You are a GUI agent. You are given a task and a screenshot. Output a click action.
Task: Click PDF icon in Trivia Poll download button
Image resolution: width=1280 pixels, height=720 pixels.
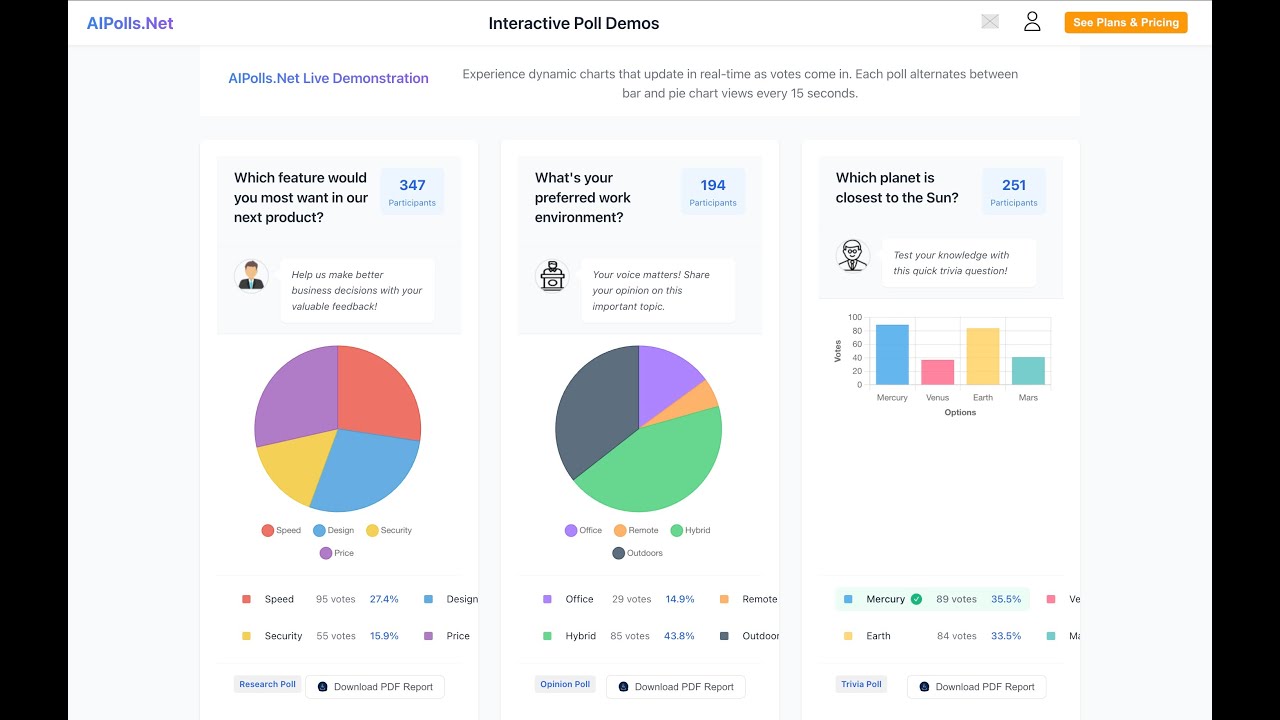[x=924, y=687]
